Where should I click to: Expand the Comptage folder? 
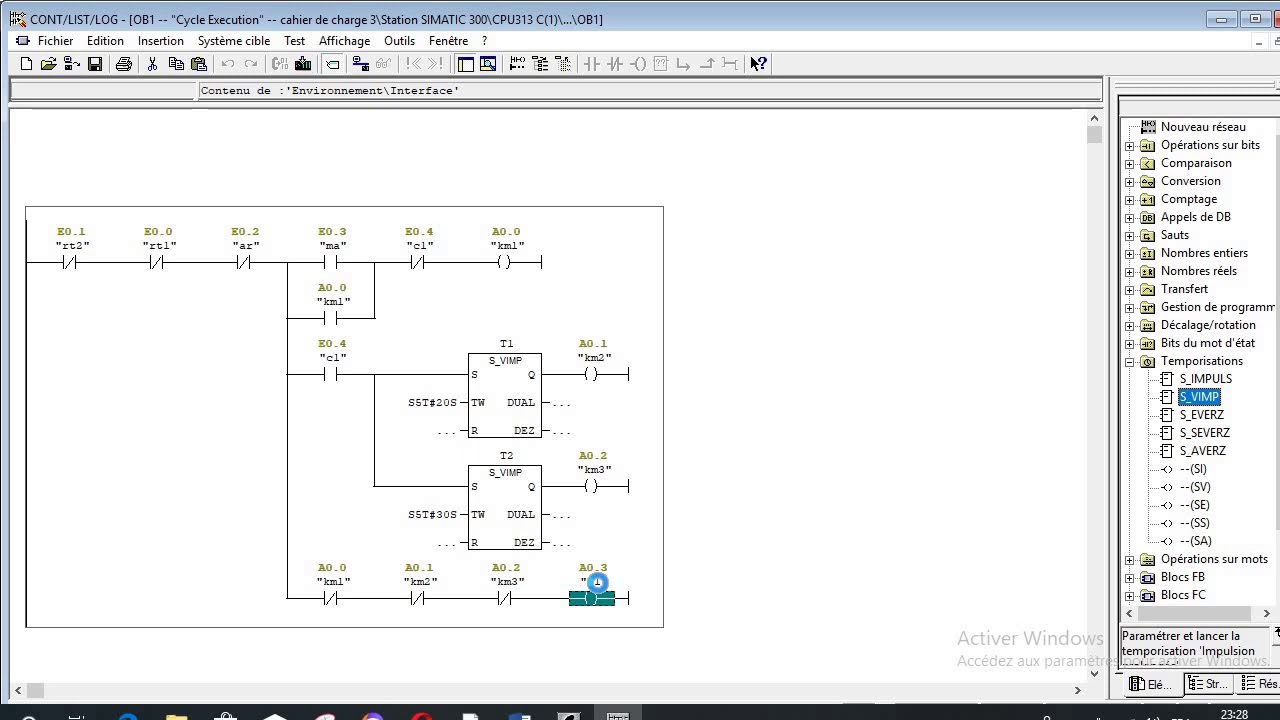pos(1130,200)
